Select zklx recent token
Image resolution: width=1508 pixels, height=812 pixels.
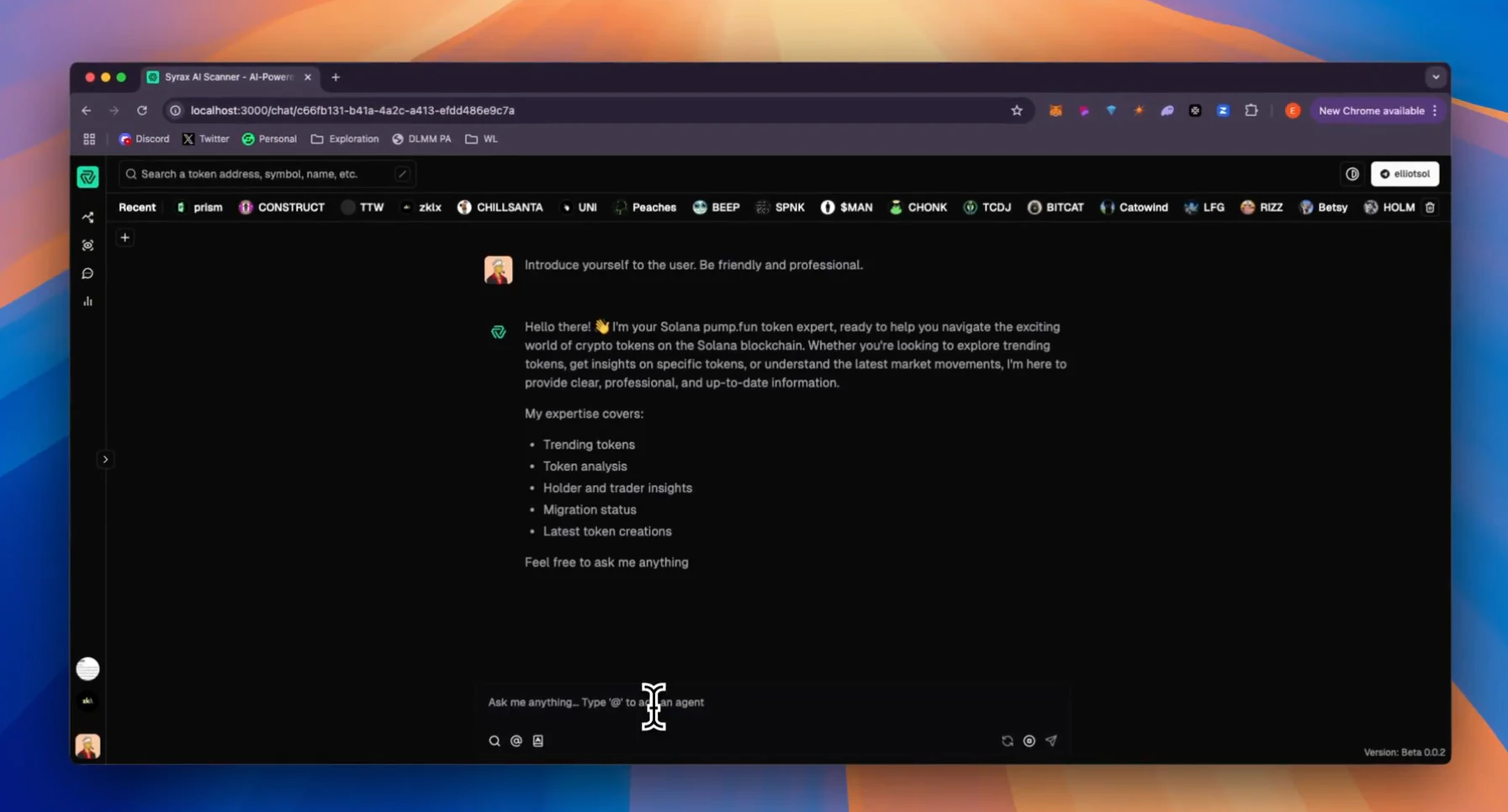(421, 207)
